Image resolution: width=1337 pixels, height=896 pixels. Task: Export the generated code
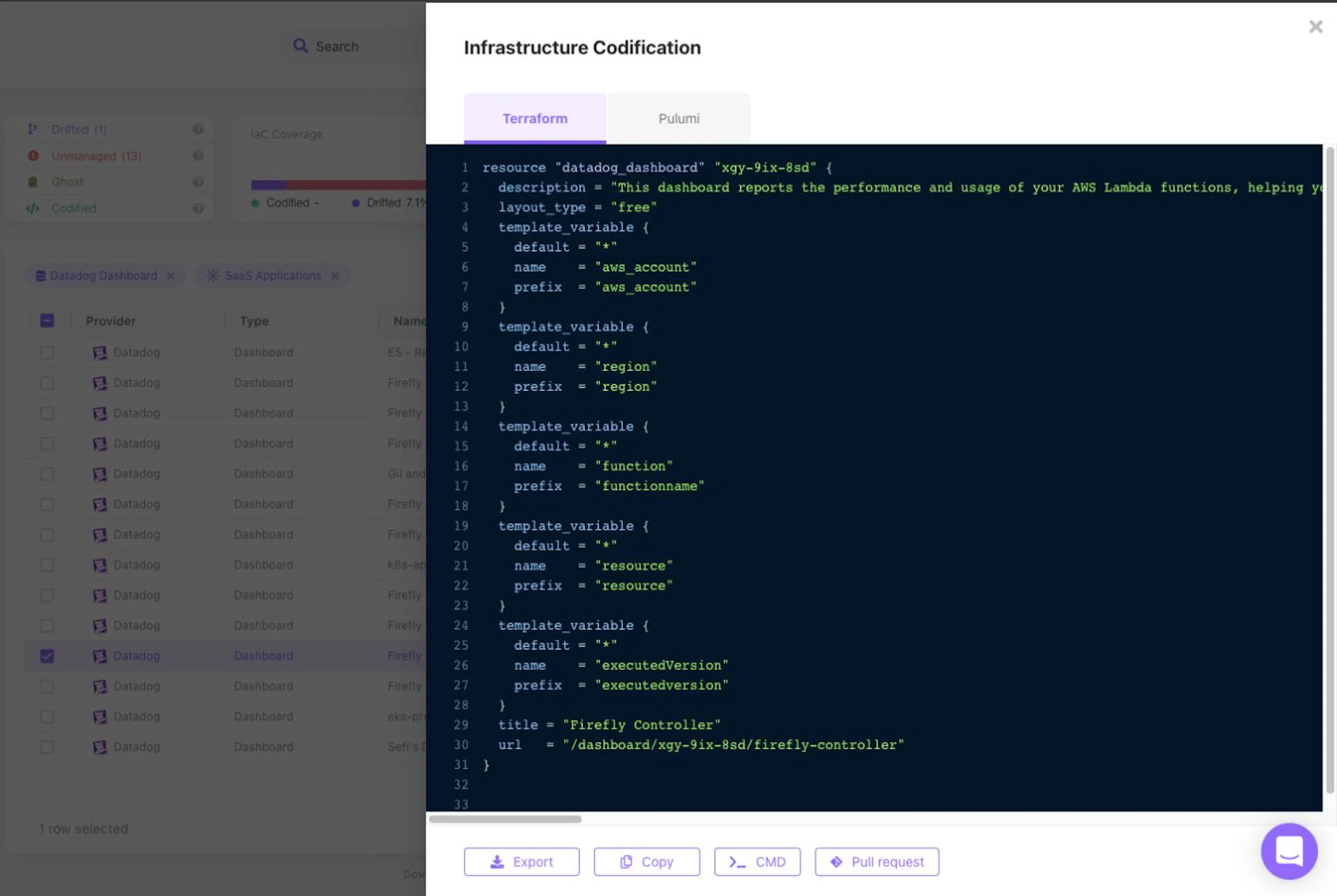(522, 862)
